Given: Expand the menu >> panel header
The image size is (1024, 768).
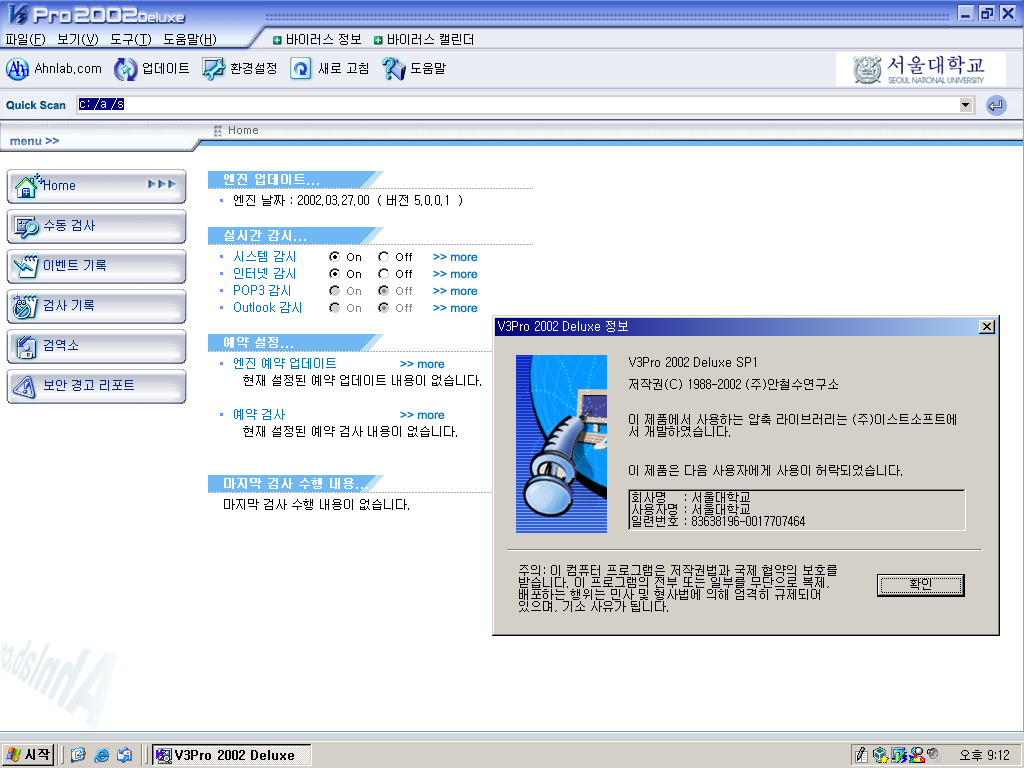Looking at the screenshot, I should (35, 141).
